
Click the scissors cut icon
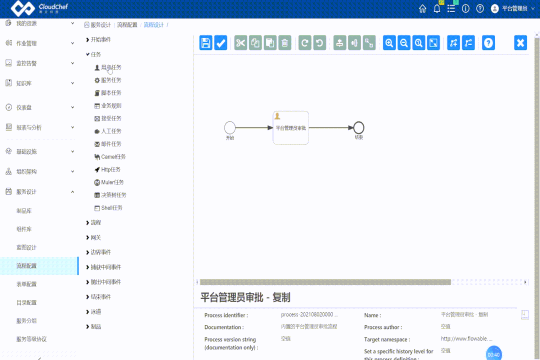[x=240, y=43]
